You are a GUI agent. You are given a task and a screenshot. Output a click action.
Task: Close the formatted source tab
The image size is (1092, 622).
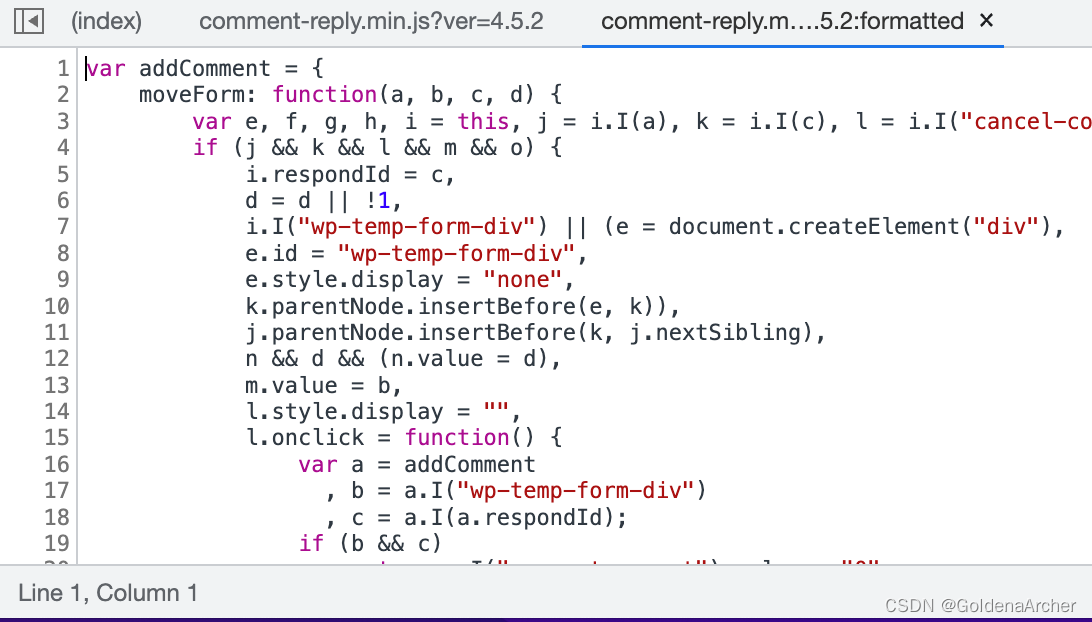pyautogui.click(x=986, y=20)
